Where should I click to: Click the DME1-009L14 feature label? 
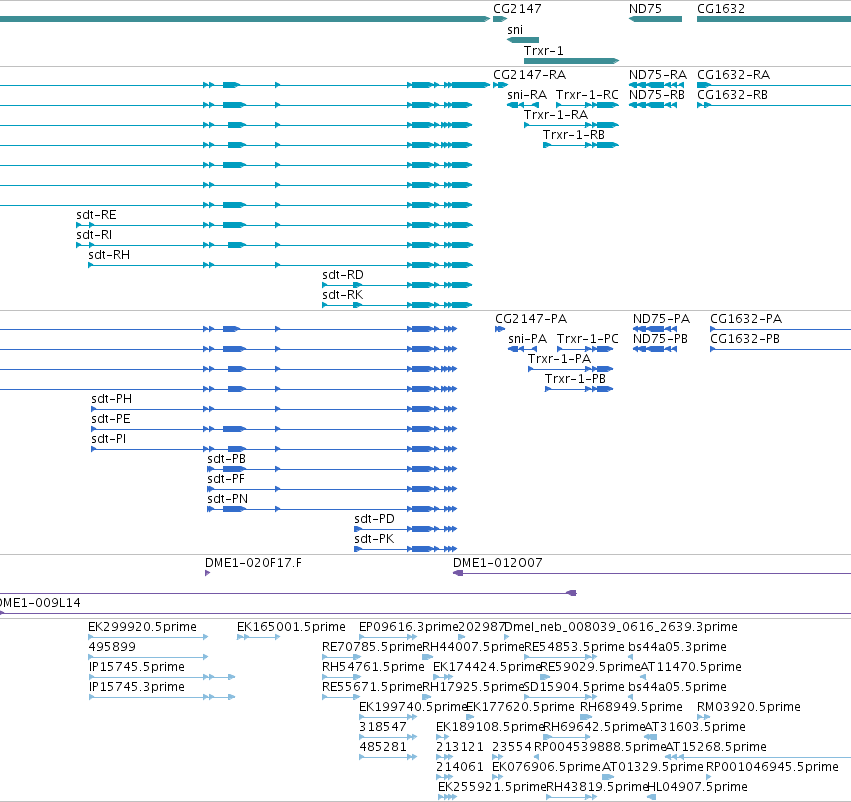pos(40,603)
